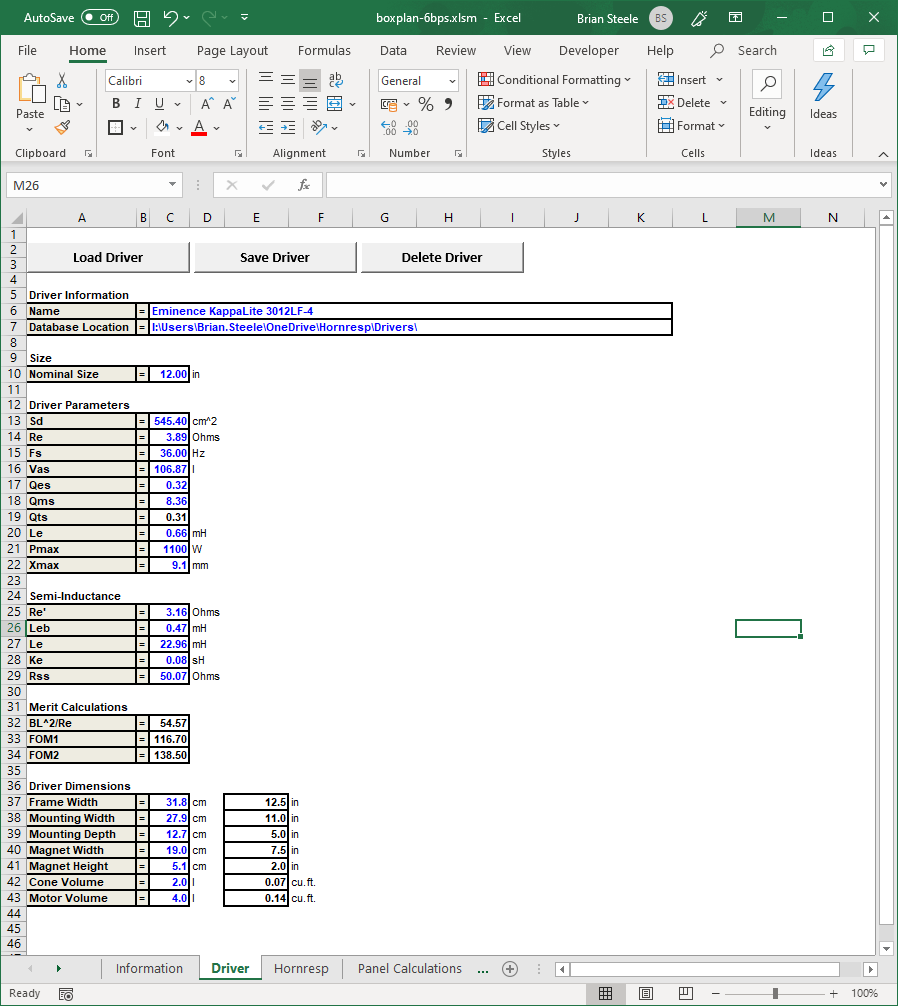Open the Name Box dropdown arrow
The width and height of the screenshot is (898, 1006).
coord(173,185)
